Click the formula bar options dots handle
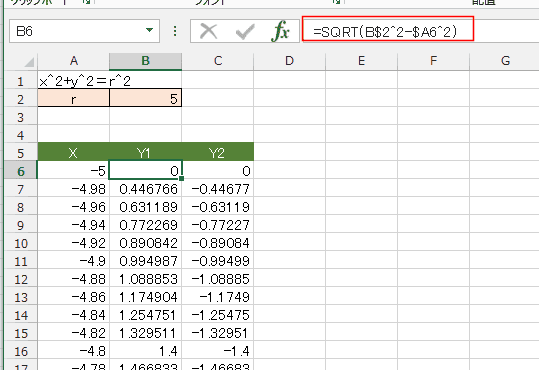This screenshot has height=370, width=539. (x=175, y=31)
